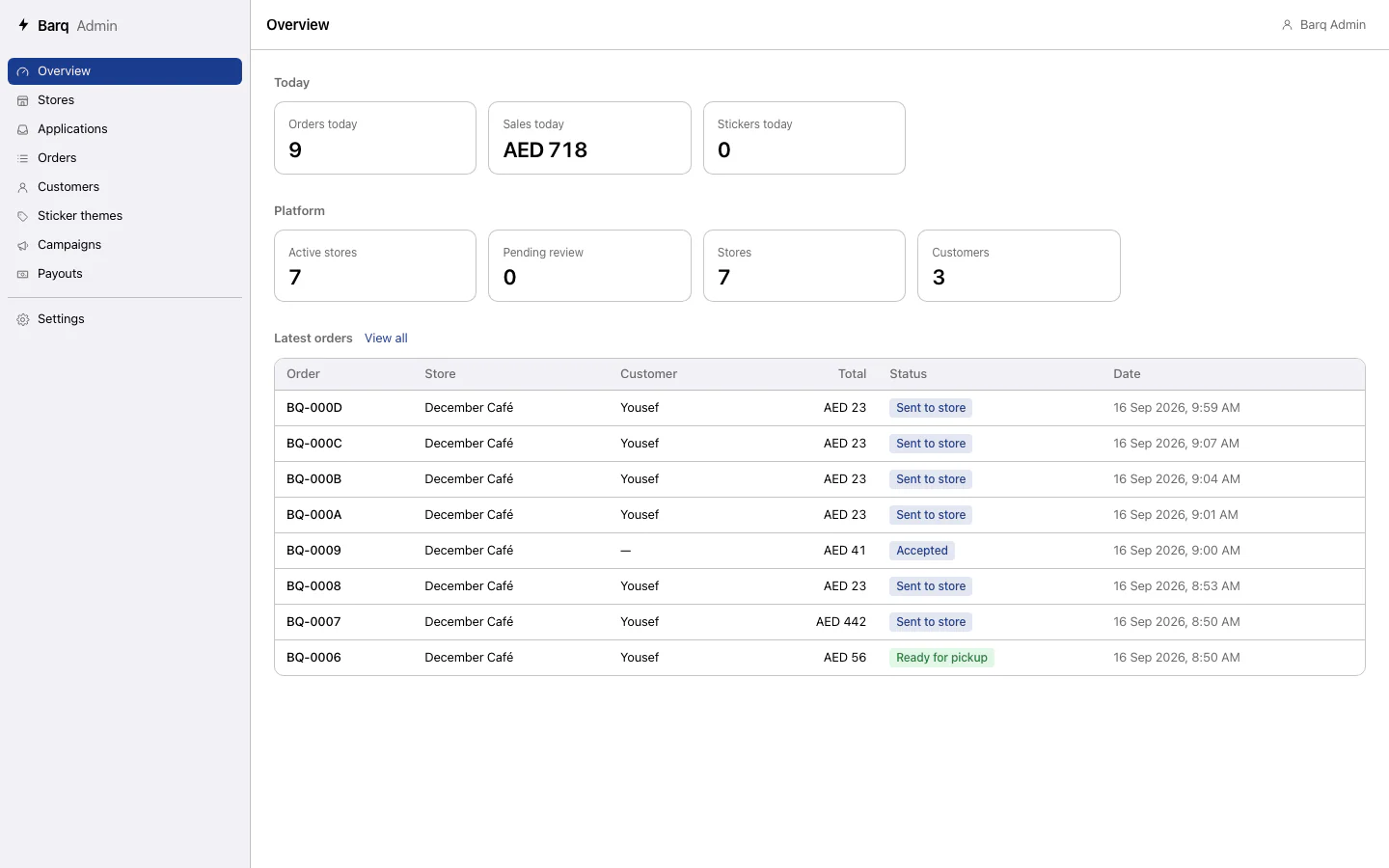
Task: Open Settings from the sidebar
Action: (x=124, y=319)
